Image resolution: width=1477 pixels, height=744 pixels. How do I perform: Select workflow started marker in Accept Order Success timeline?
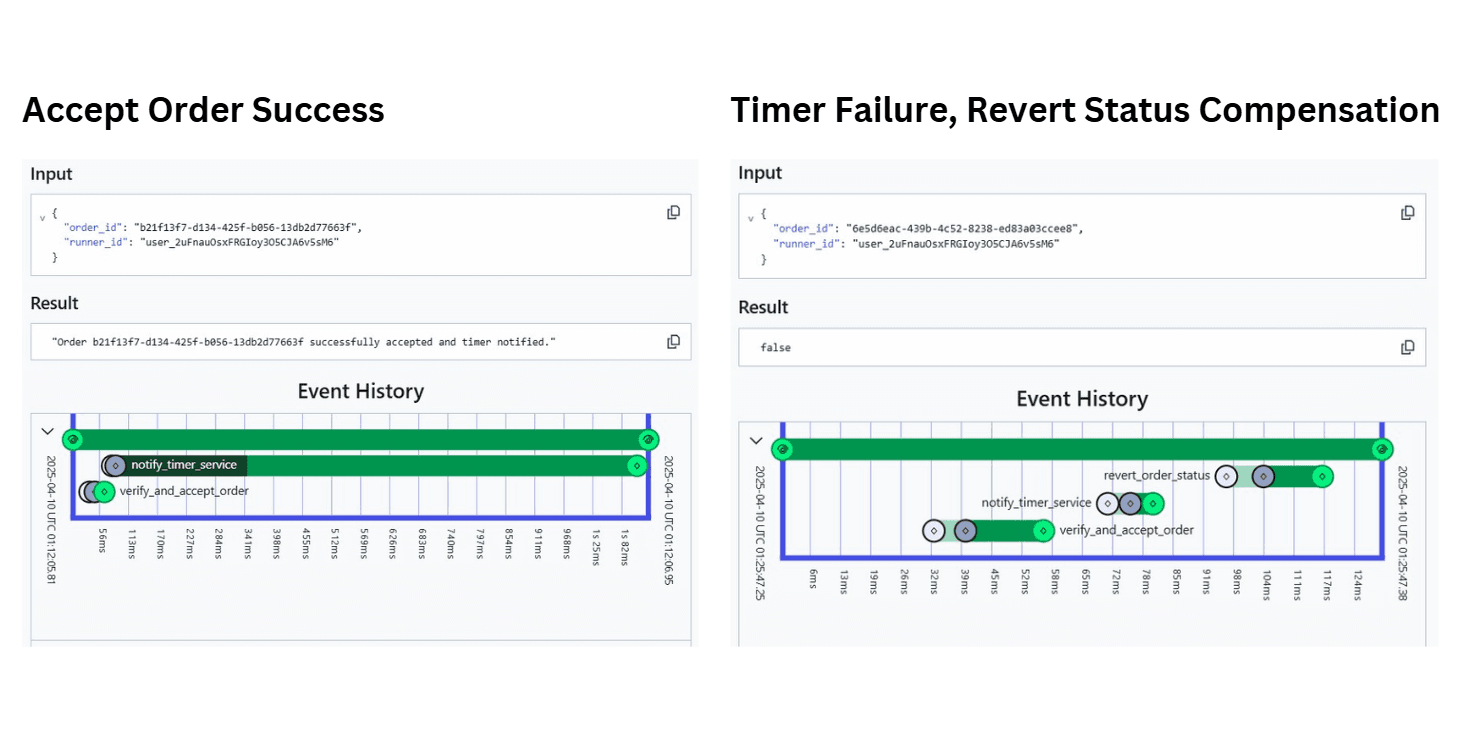(71, 439)
